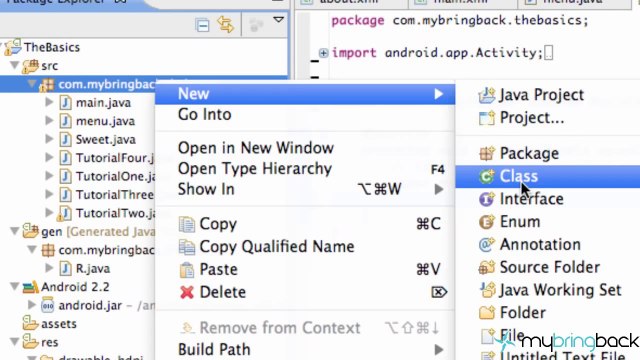Click the TheBasics project icon
This screenshot has height=360, width=640.
(x=13, y=47)
